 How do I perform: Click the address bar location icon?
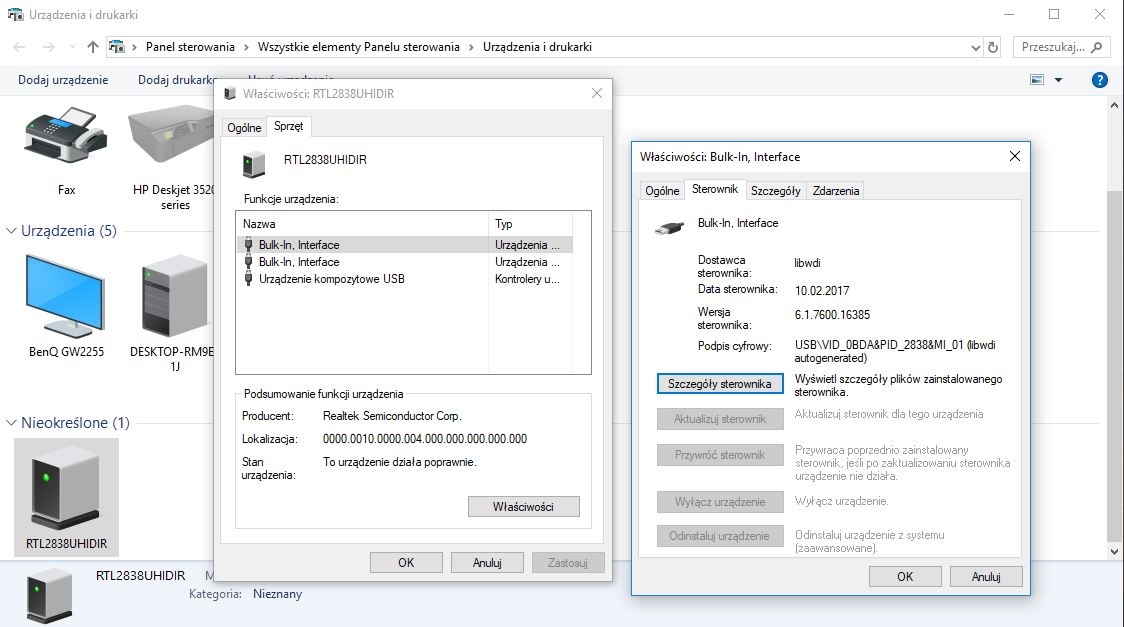(116, 47)
